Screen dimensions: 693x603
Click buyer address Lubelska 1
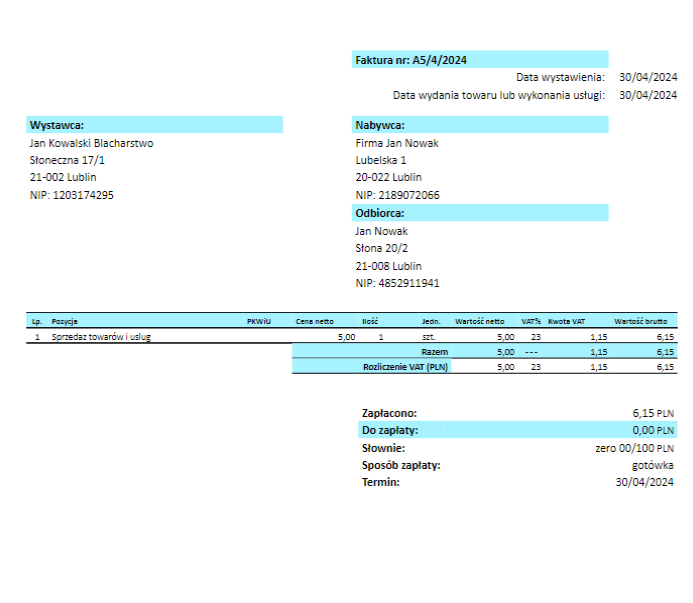point(381,160)
